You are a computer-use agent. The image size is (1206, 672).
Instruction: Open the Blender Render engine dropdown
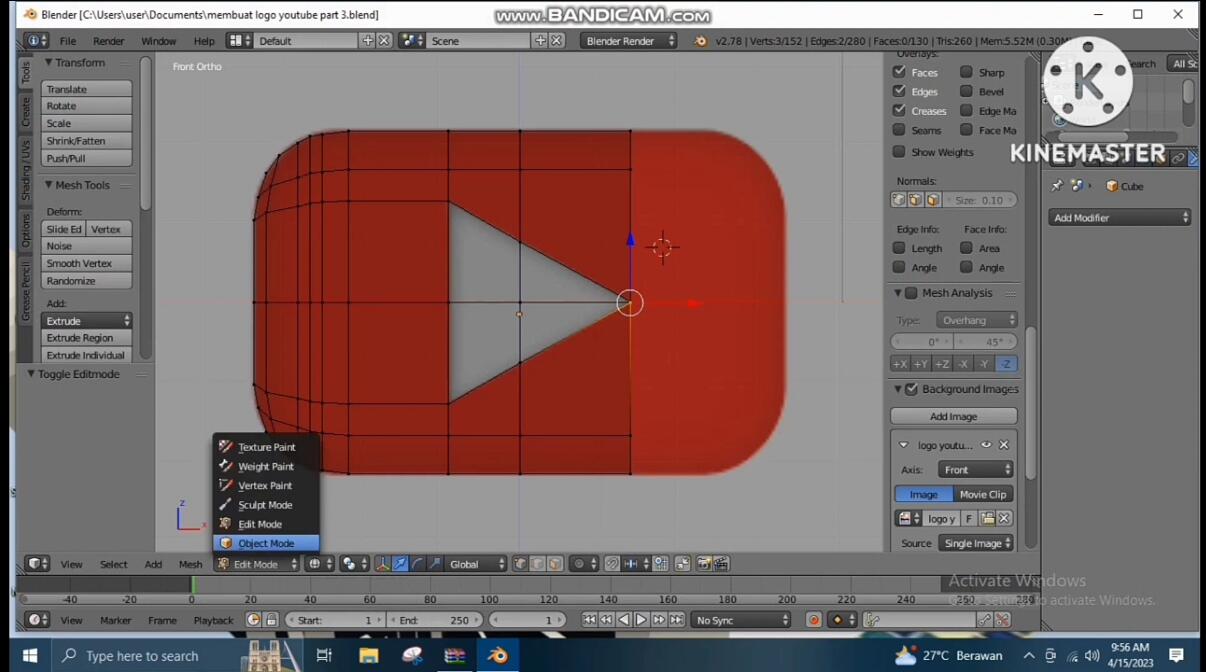click(x=630, y=40)
